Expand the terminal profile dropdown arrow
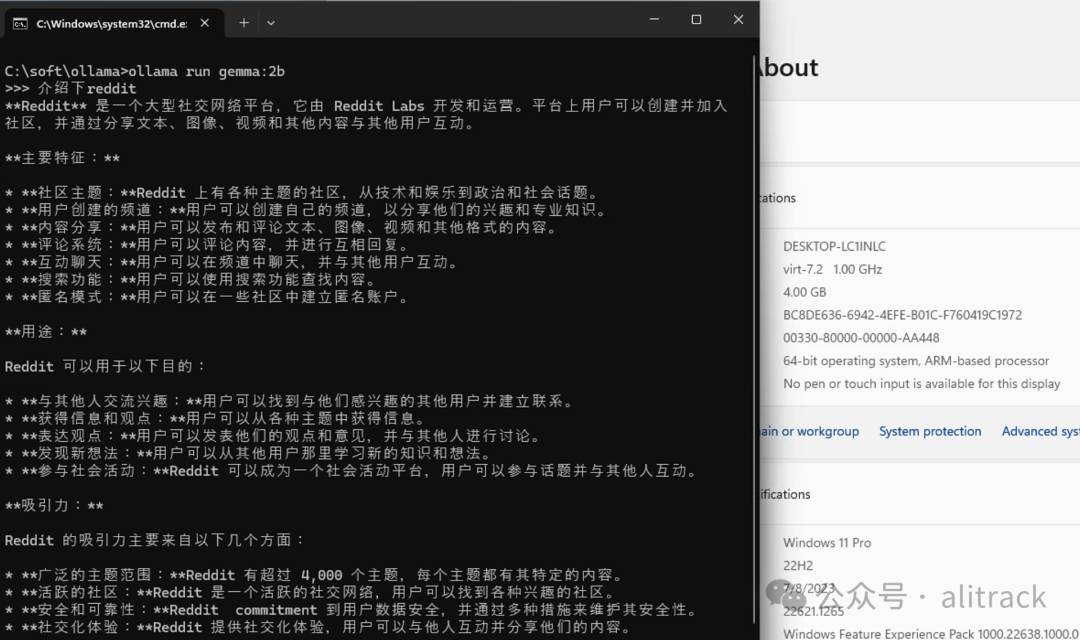The width and height of the screenshot is (1080, 640). tap(271, 23)
